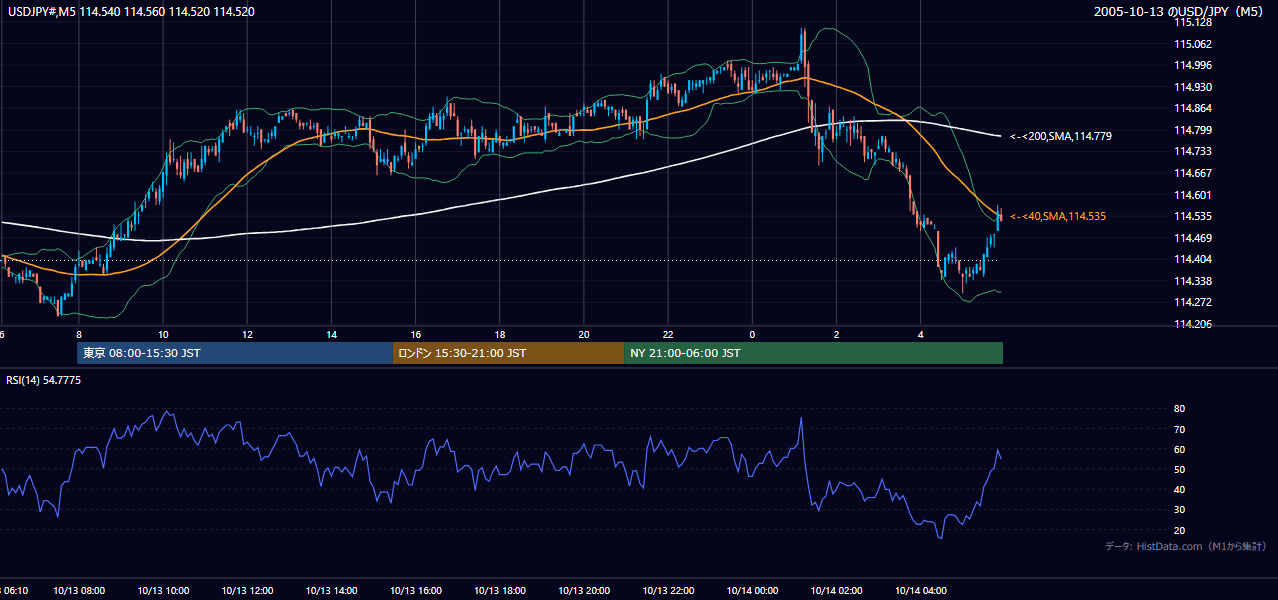
Task: Click the 10/13 10:00 time label
Action: (162, 591)
